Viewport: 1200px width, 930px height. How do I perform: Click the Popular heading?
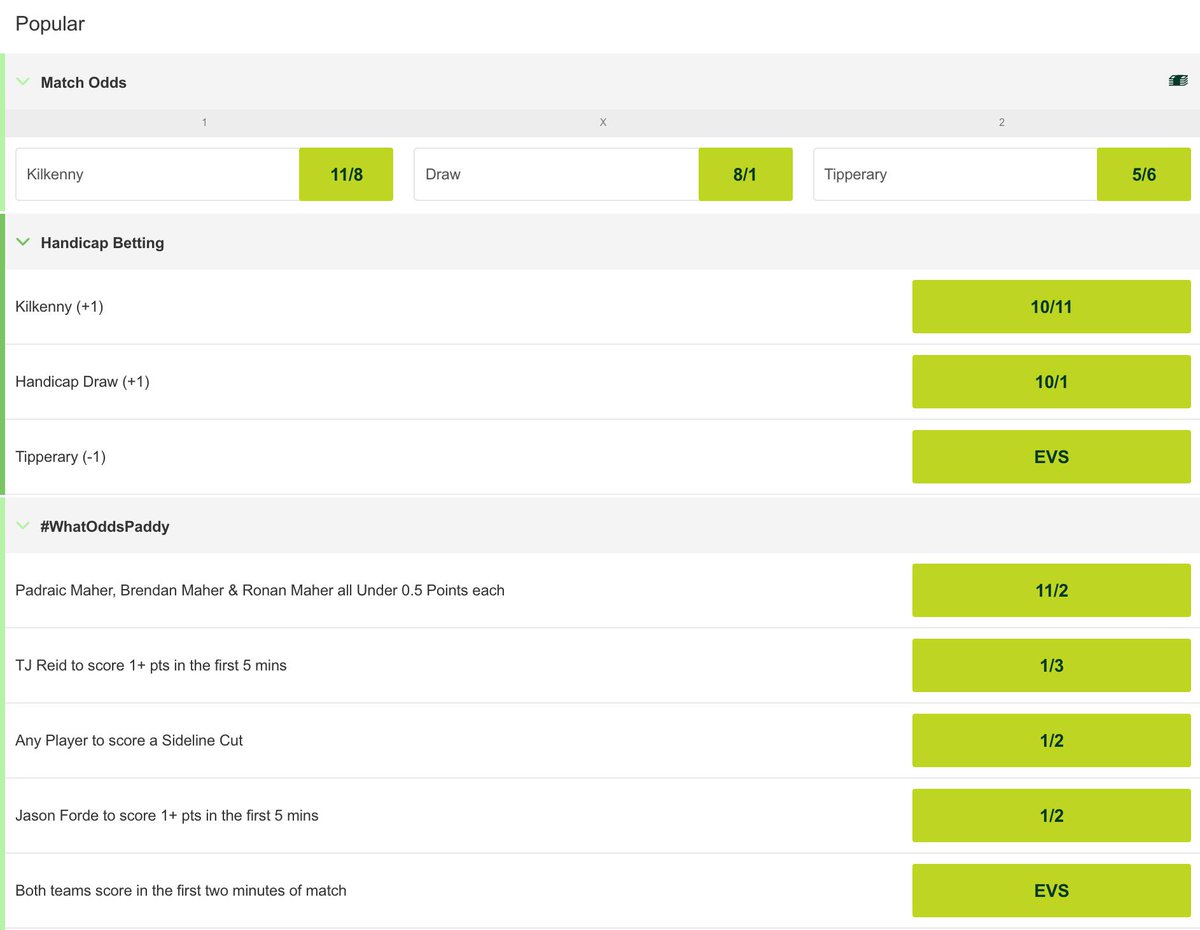50,24
